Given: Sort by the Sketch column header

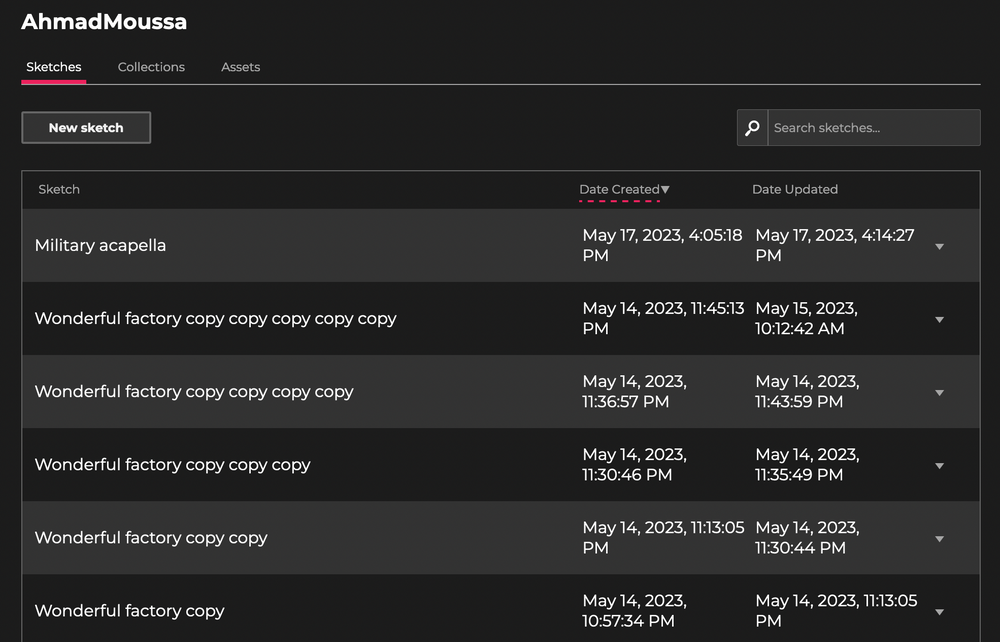Looking at the screenshot, I should click(59, 189).
